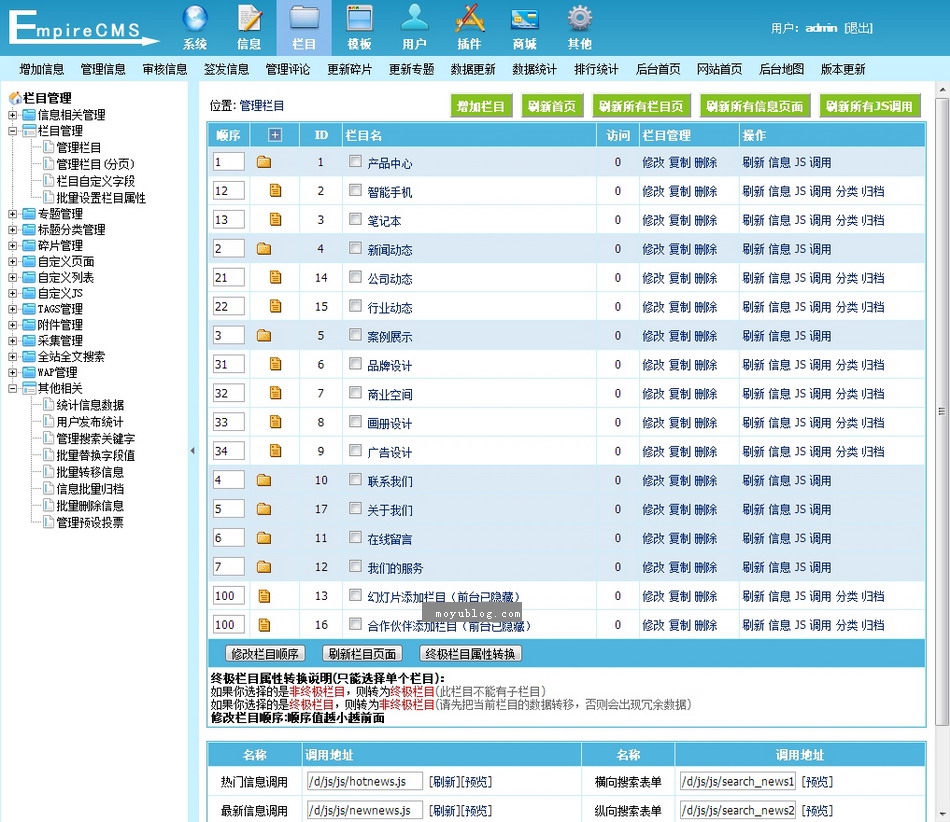Click the plus icon in table header

(275, 135)
